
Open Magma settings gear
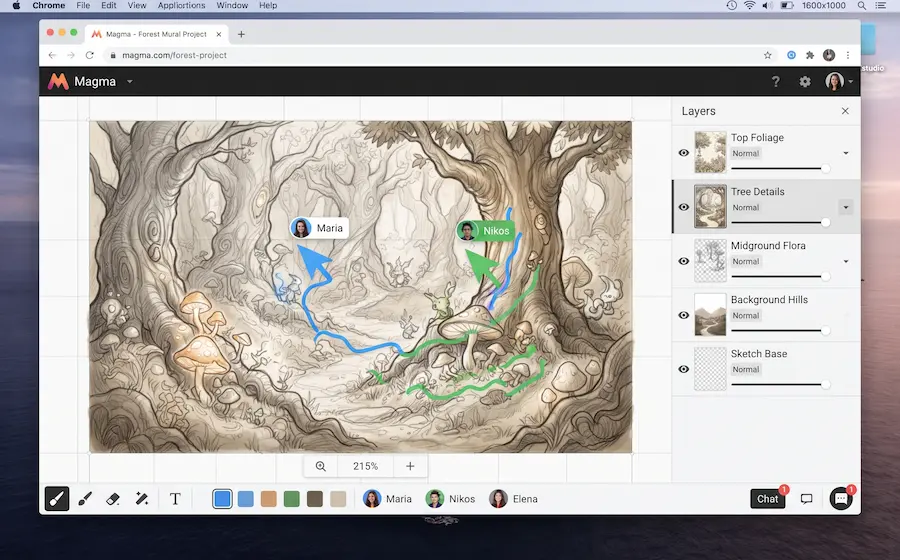[805, 81]
